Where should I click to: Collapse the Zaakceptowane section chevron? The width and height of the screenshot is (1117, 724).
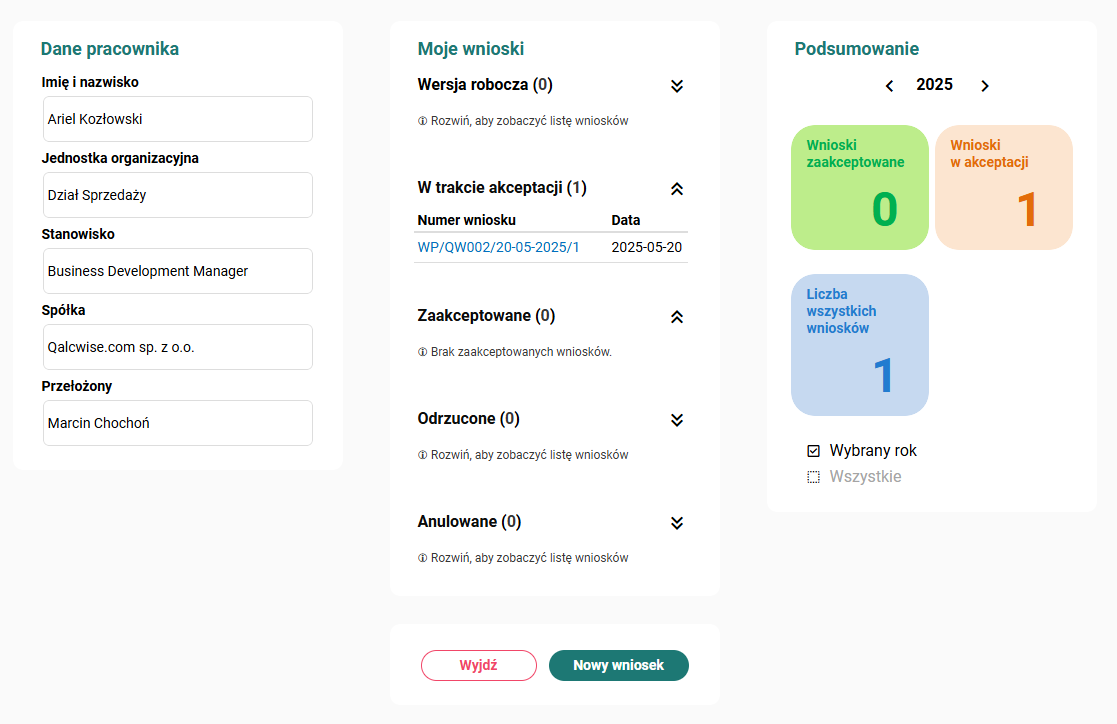(677, 317)
